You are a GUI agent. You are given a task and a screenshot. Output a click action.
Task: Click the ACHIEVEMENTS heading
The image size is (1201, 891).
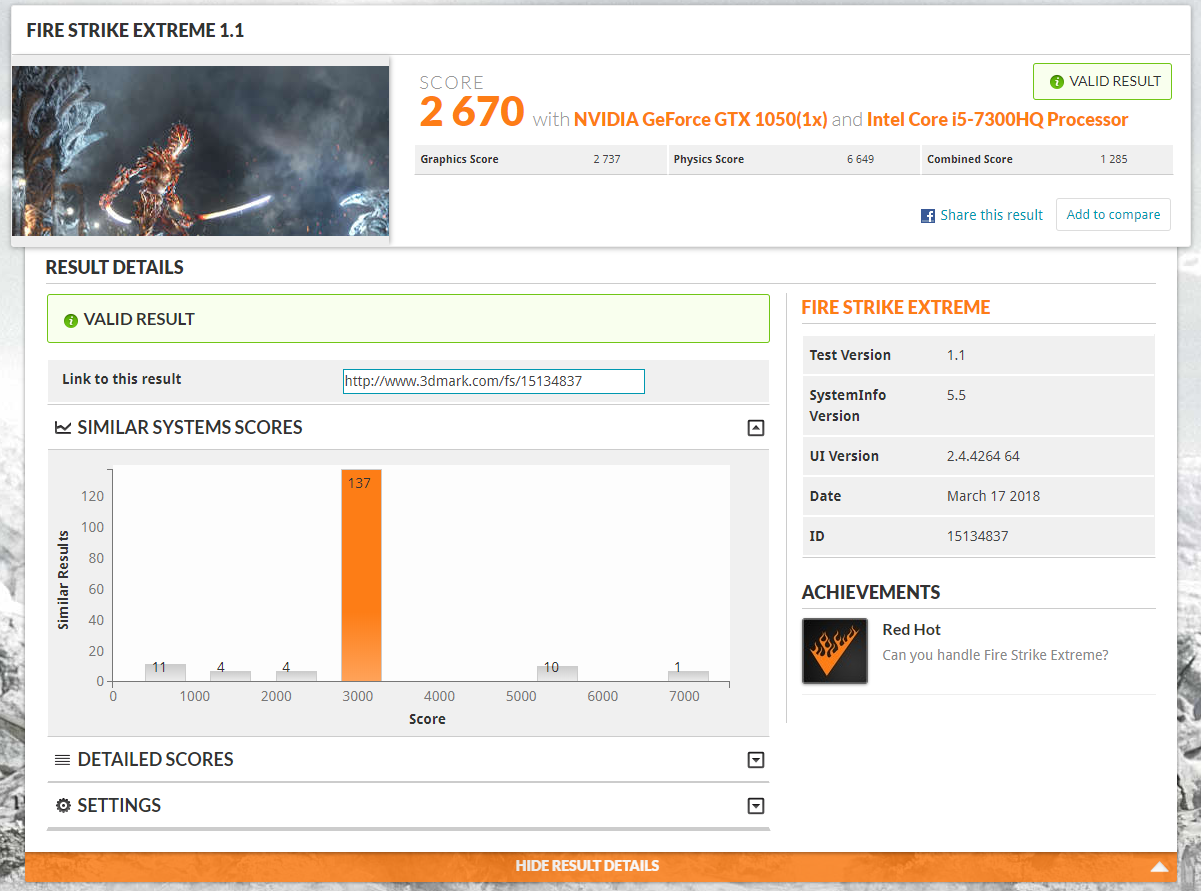pyautogui.click(x=870, y=592)
